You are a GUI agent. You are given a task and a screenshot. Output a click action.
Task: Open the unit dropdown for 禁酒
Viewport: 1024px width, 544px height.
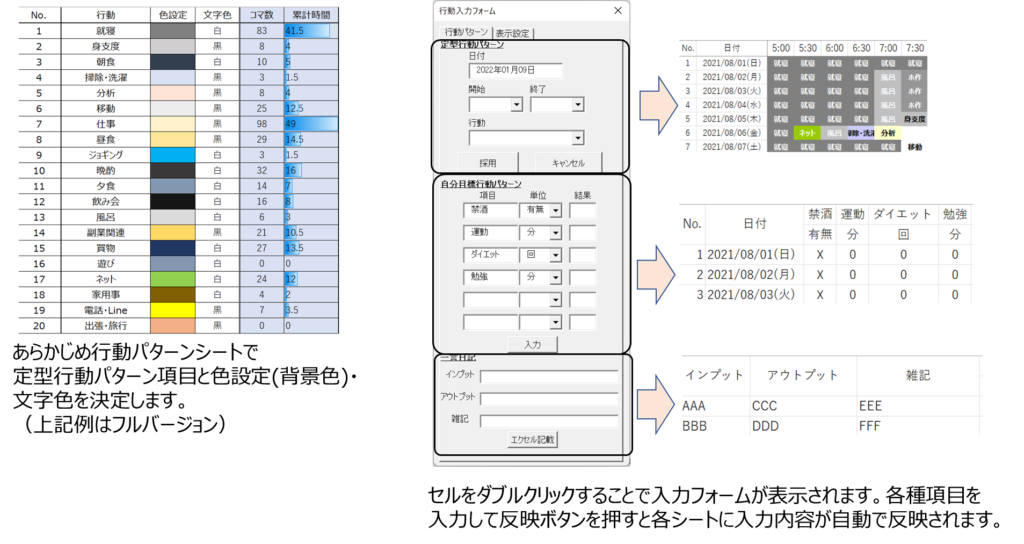tap(555, 211)
